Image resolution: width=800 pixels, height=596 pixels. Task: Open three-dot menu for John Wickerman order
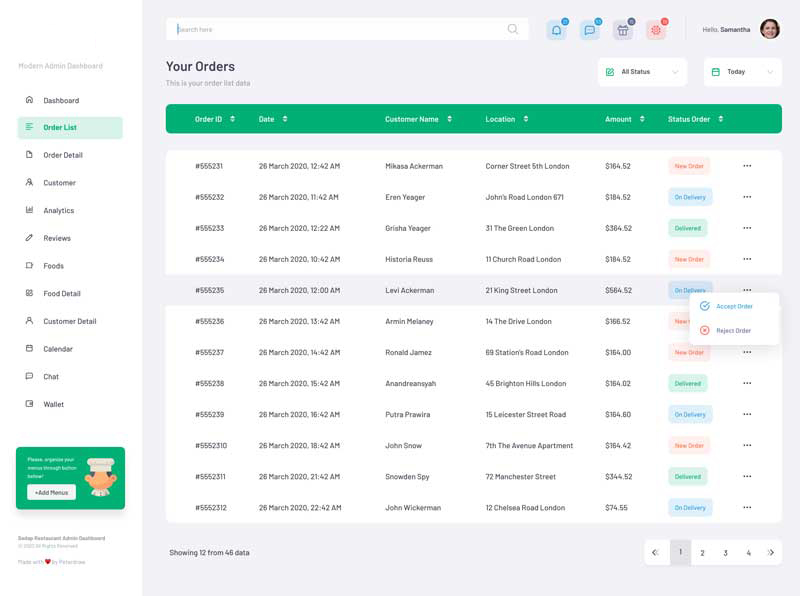coord(747,508)
